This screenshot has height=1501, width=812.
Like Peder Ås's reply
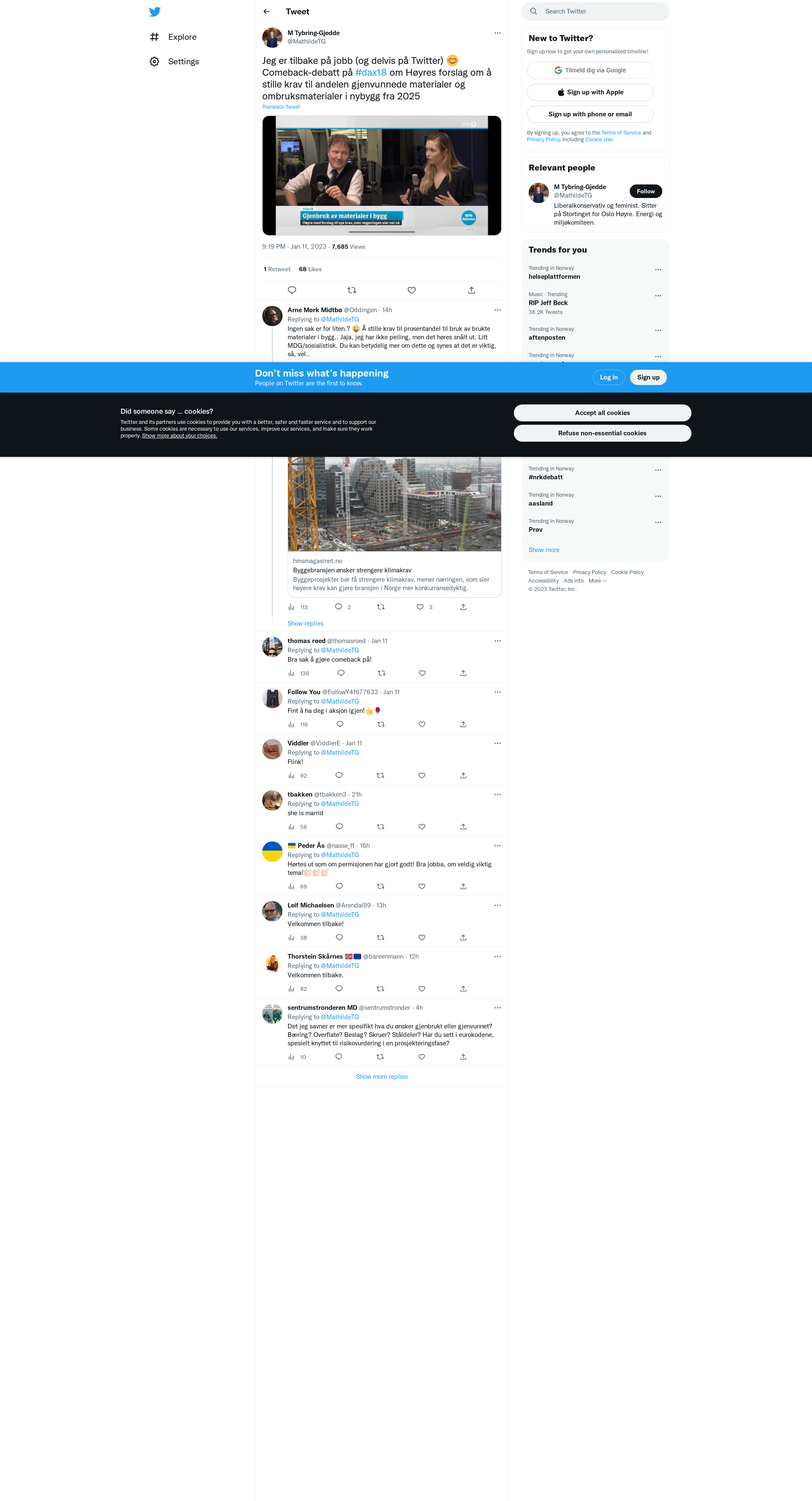[x=422, y=886]
